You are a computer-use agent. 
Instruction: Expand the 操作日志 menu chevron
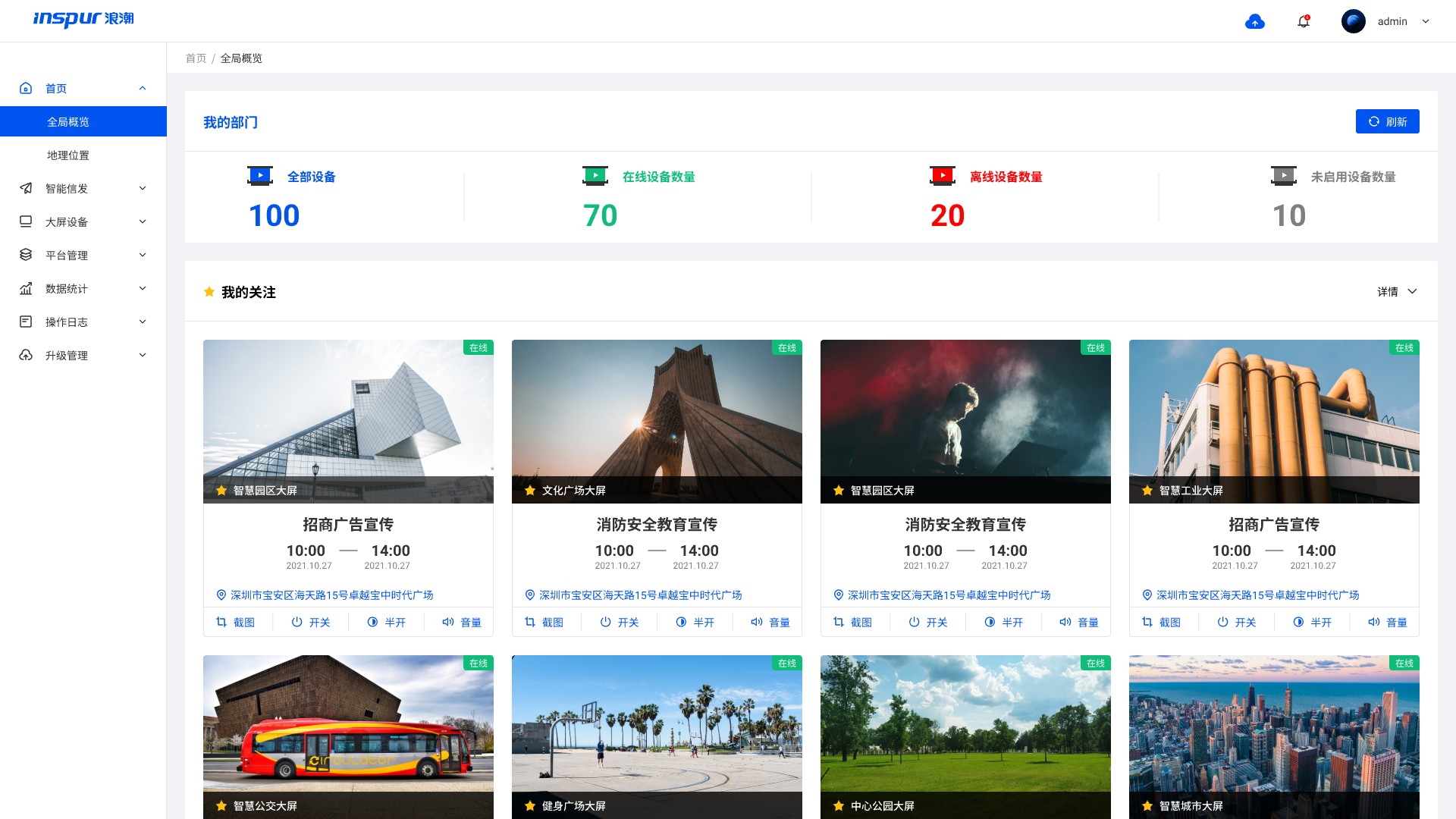[143, 322]
